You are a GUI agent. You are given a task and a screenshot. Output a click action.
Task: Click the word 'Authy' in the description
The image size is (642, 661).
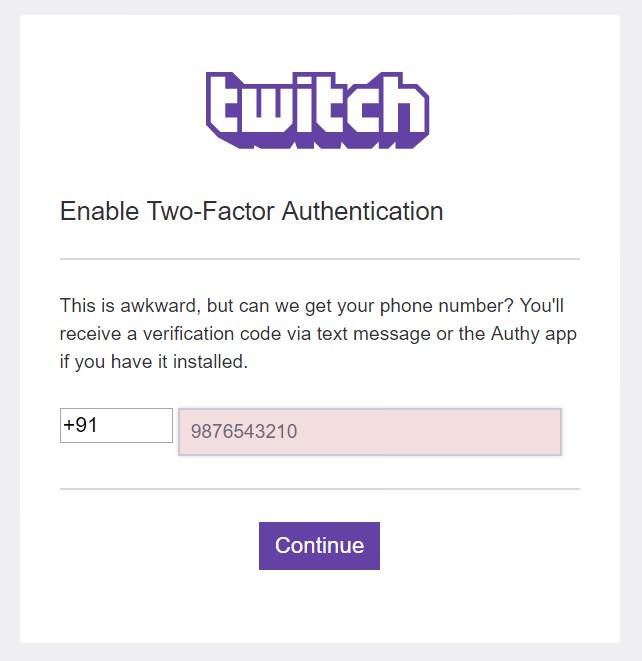click(x=515, y=334)
